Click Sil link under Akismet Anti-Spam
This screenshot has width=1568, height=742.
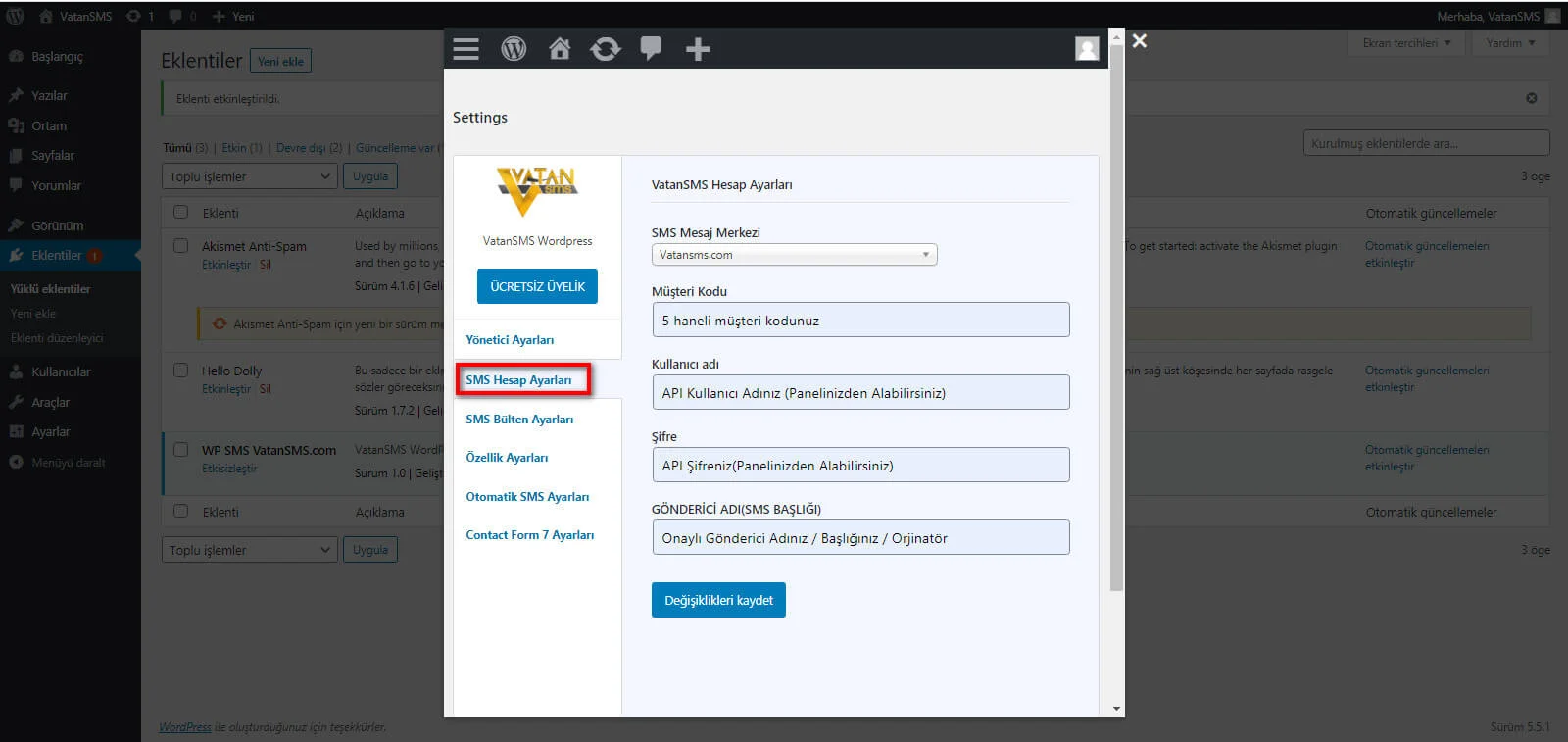[265, 265]
